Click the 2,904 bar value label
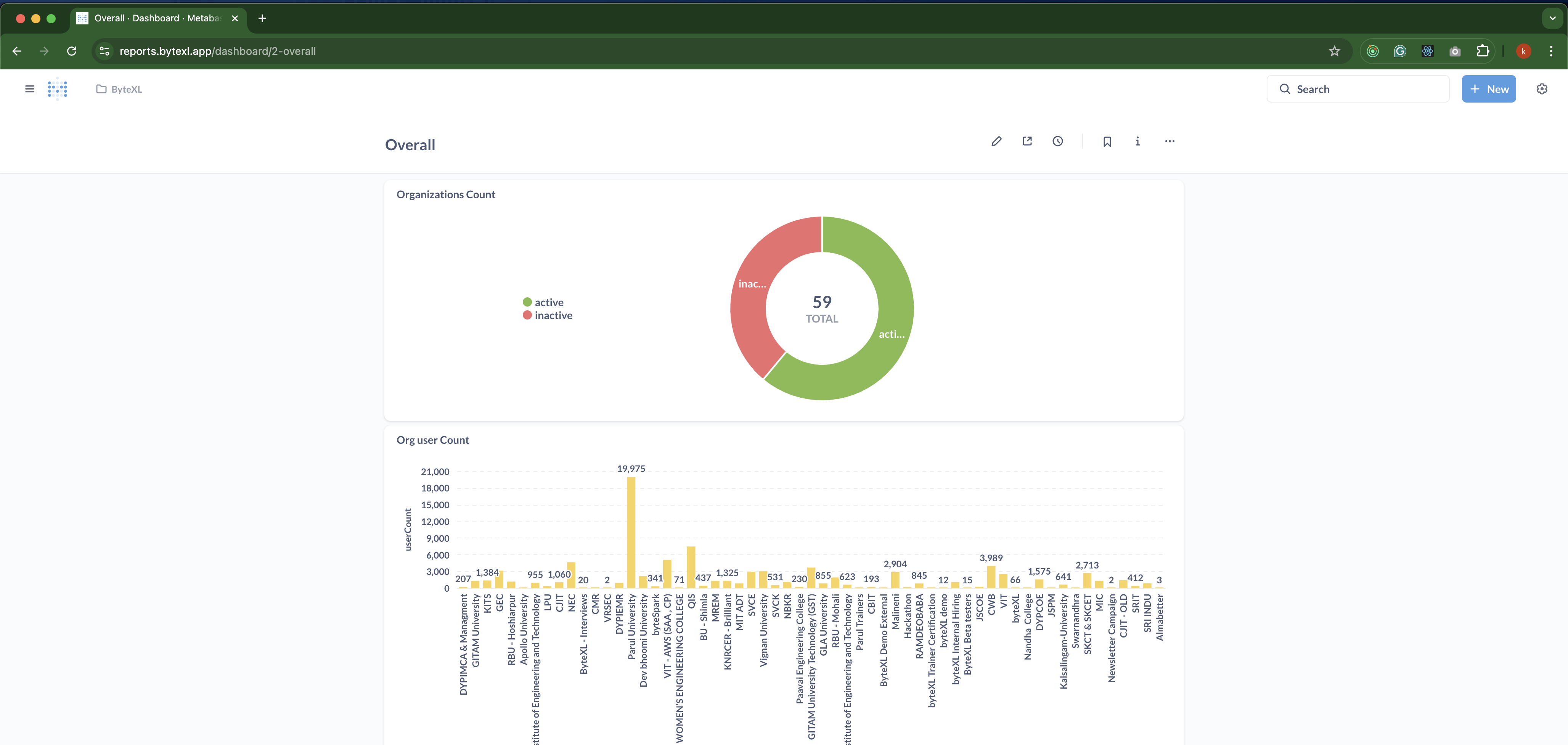 click(895, 564)
